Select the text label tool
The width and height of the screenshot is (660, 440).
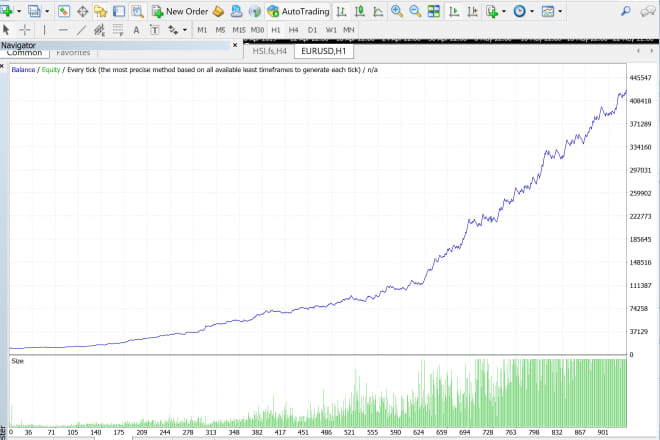coord(154,30)
